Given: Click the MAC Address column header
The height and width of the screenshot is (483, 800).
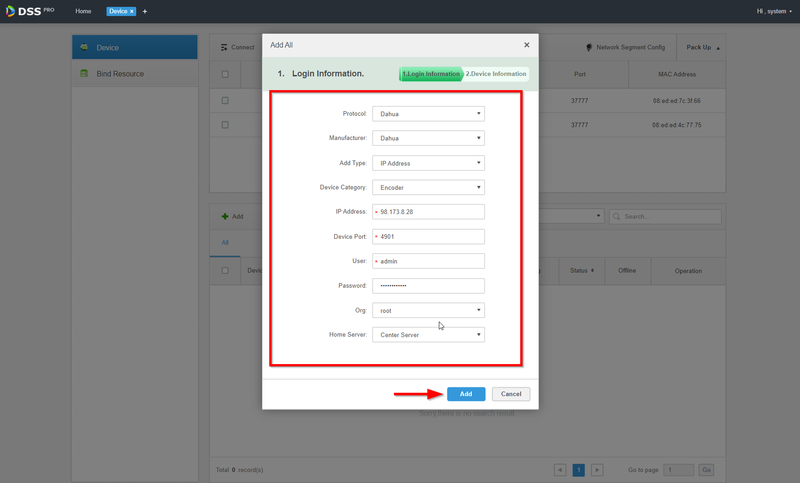Looking at the screenshot, I should pos(677,74).
